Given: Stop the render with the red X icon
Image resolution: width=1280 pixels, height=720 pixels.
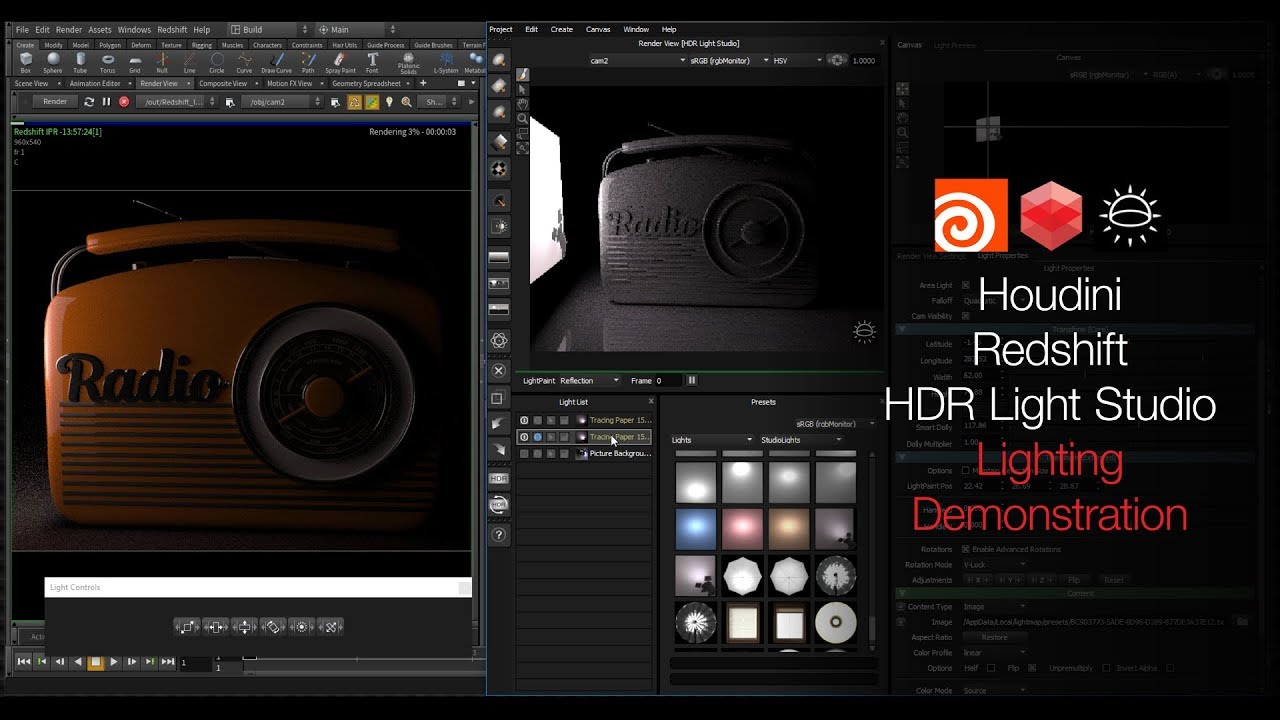Looking at the screenshot, I should [124, 102].
